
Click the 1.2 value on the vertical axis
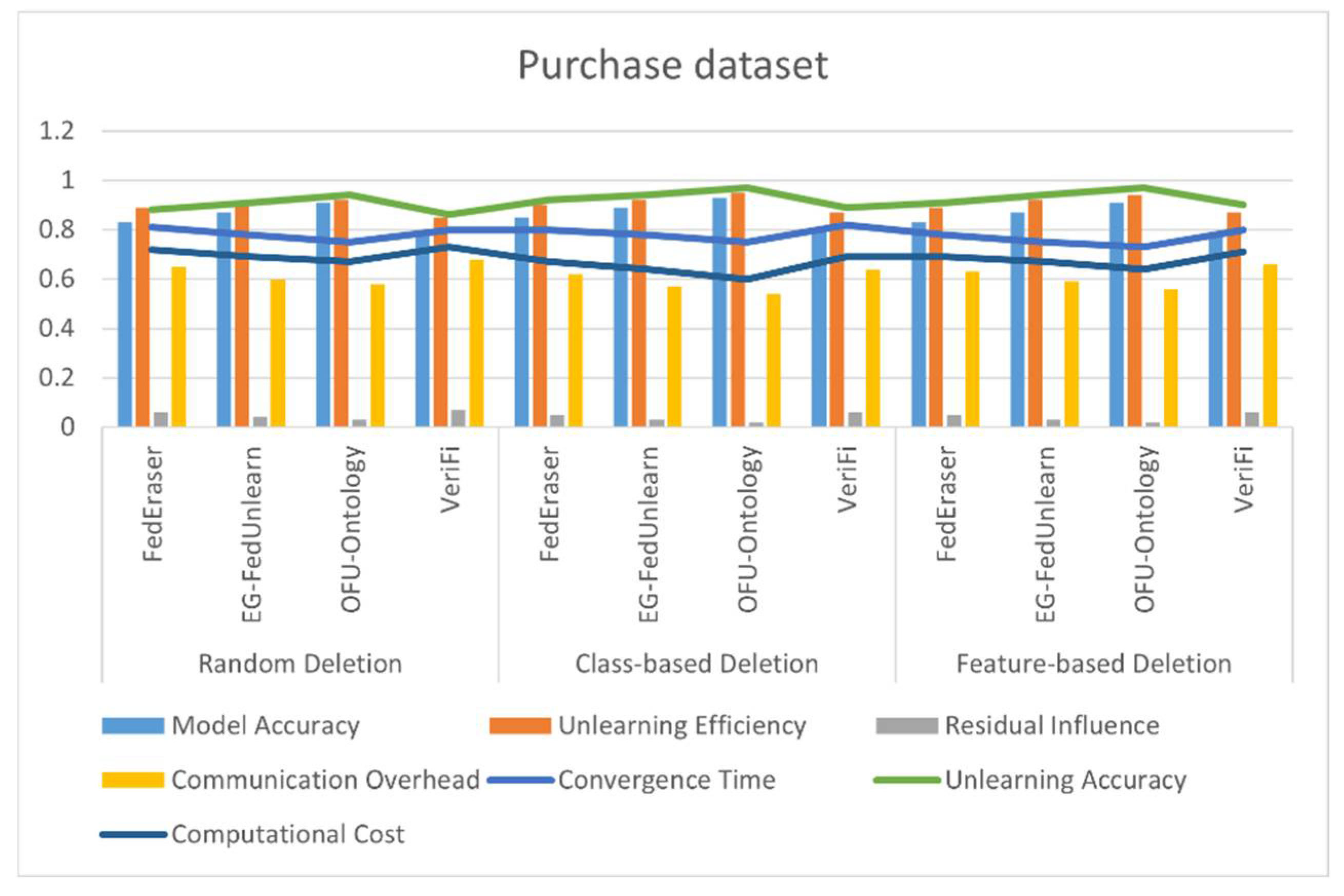(x=56, y=131)
